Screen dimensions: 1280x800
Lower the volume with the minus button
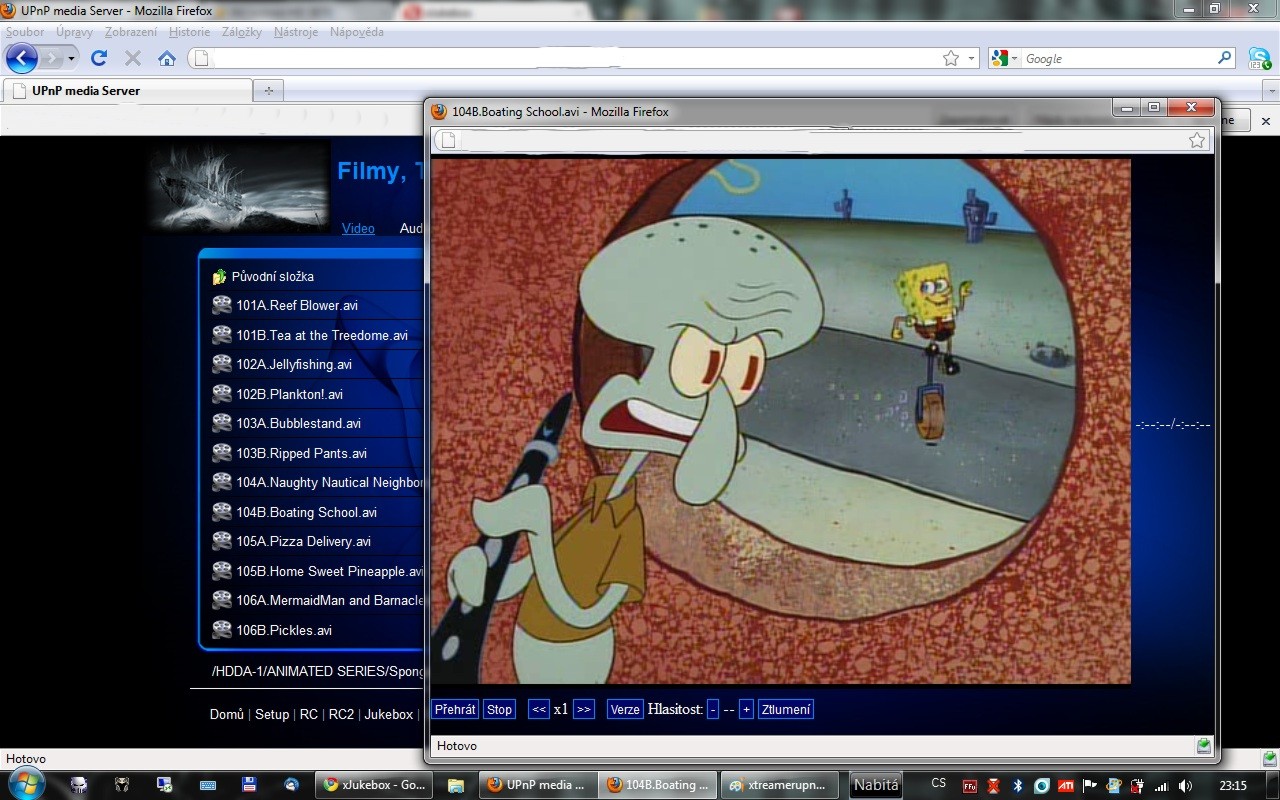pyautogui.click(x=713, y=709)
